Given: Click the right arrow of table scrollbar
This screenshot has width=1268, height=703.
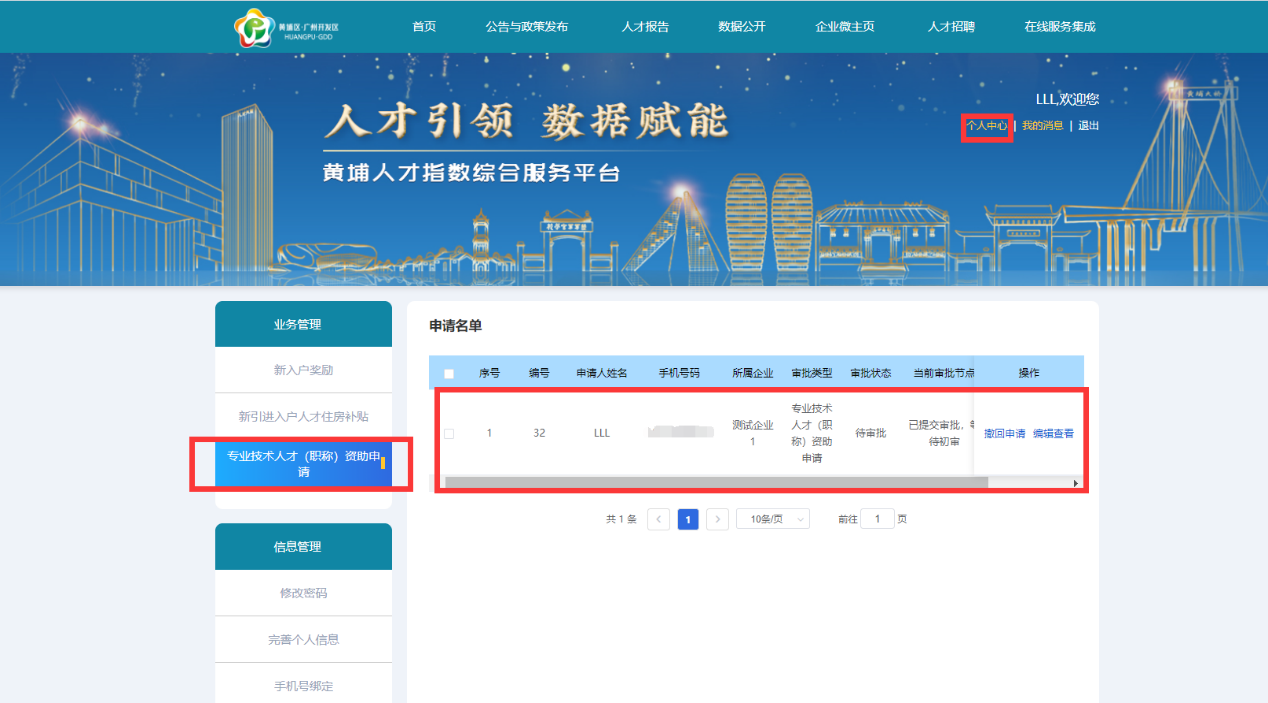Looking at the screenshot, I should coord(1076,483).
